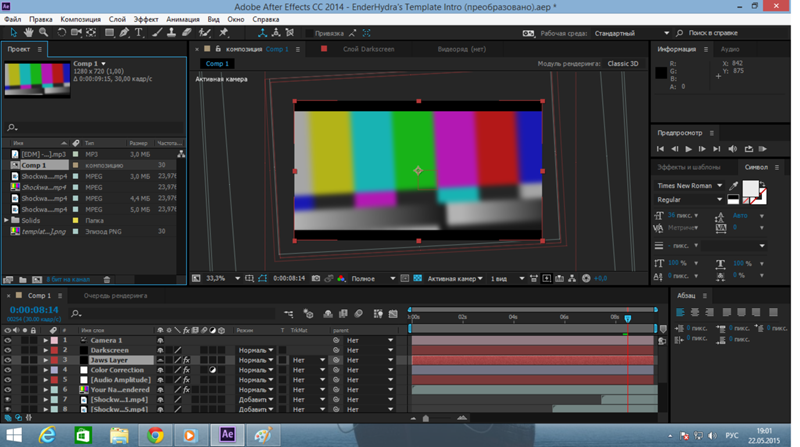Image resolution: width=800 pixels, height=447 pixels.
Task: Click the white fill color swatch
Action: tap(750, 188)
